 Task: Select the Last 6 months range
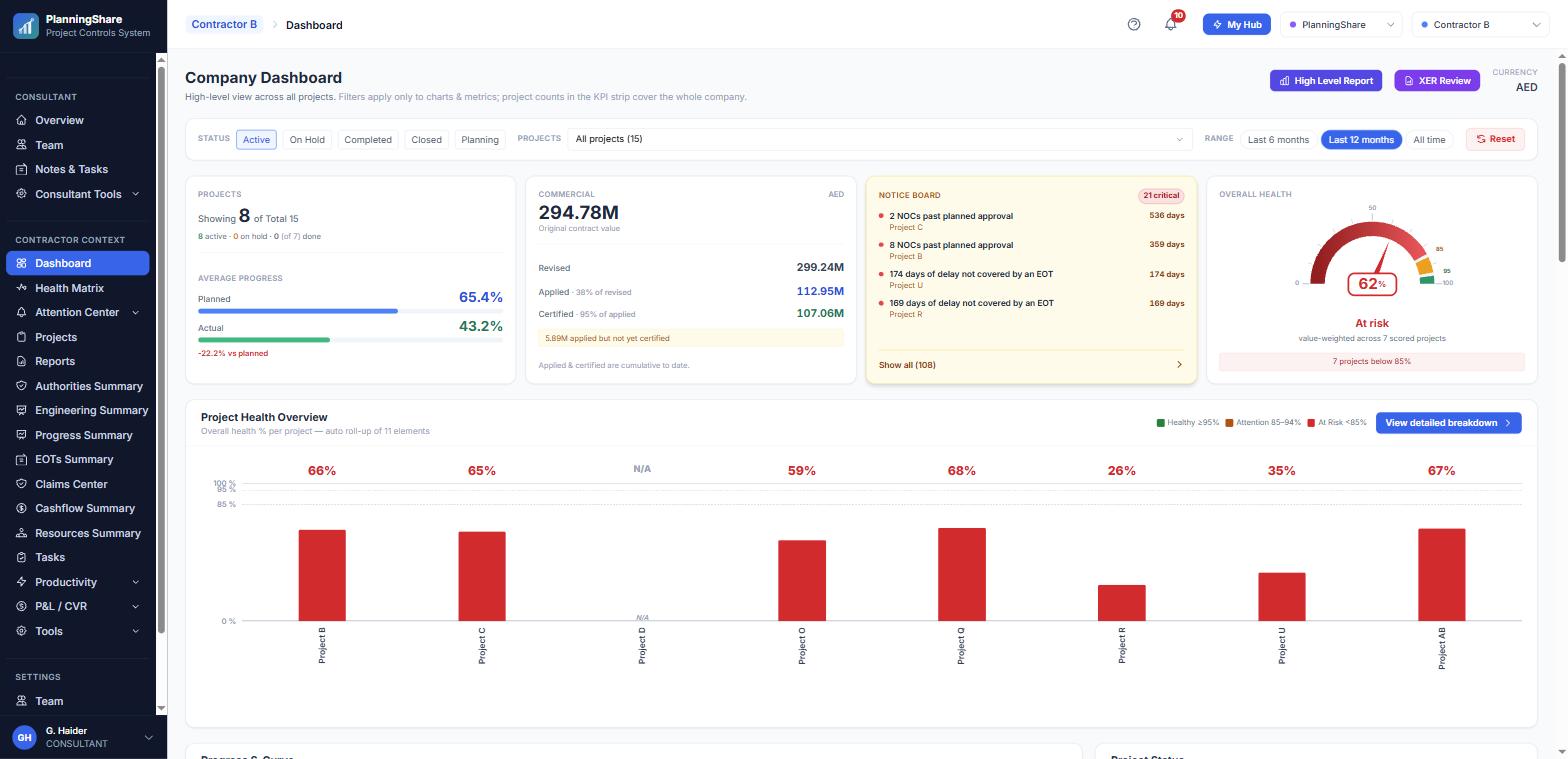click(x=1278, y=139)
